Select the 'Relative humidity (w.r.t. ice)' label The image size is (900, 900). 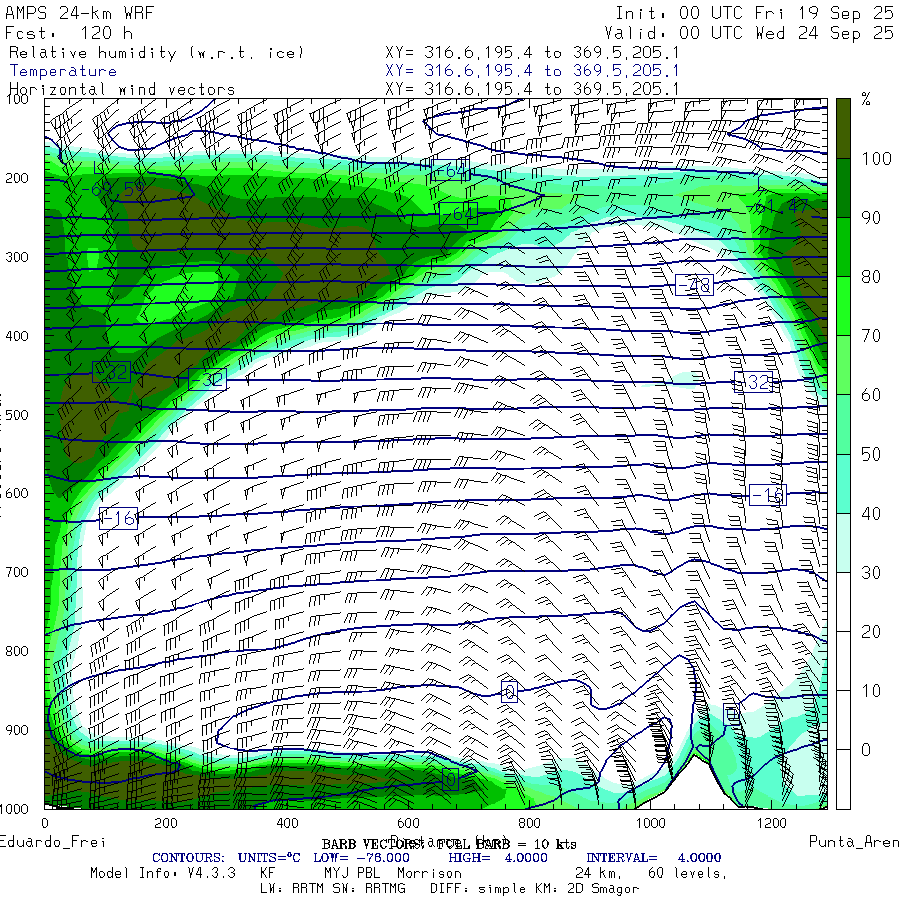pyautogui.click(x=156, y=53)
